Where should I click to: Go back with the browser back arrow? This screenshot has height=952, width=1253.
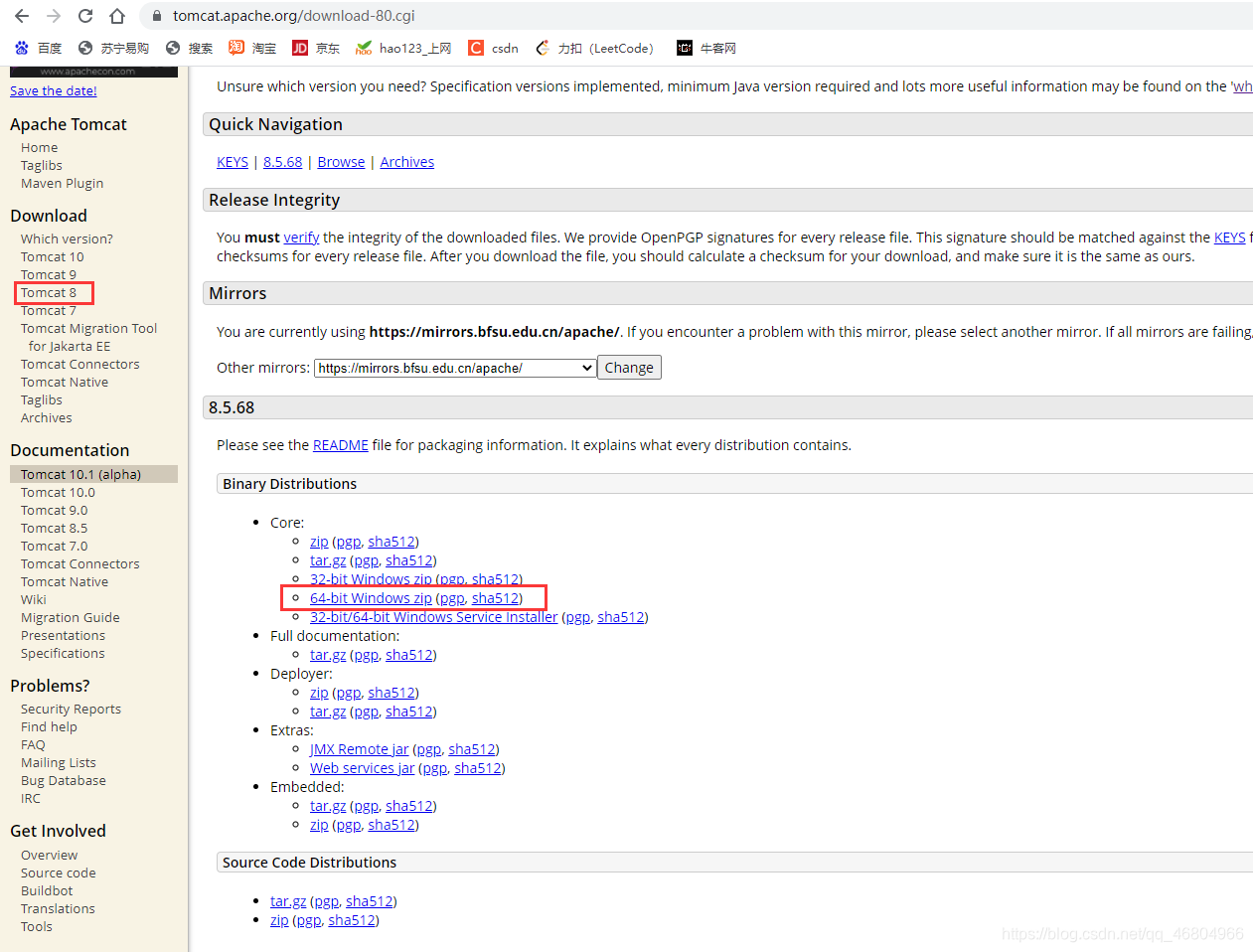[22, 16]
